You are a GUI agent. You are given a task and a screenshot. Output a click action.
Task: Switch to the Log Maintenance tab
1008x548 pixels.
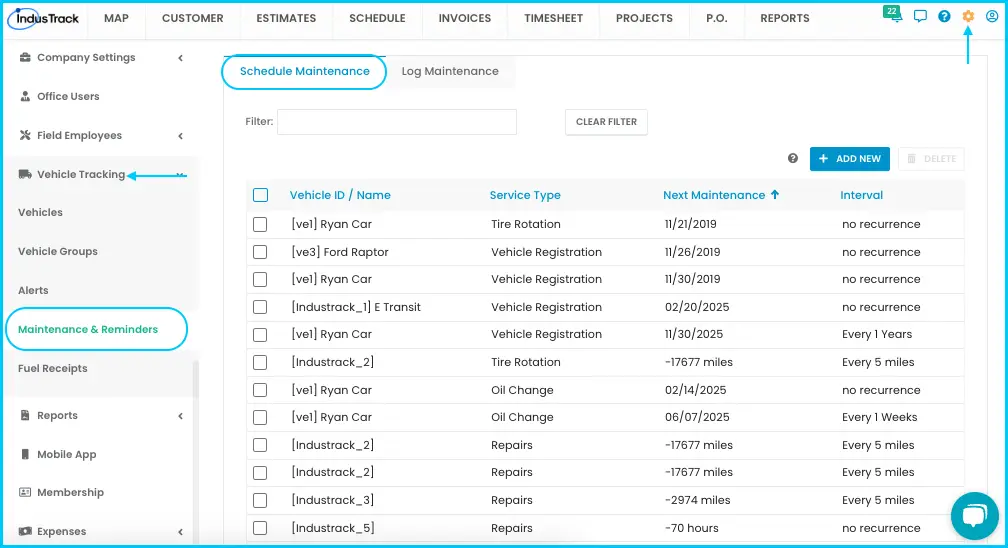click(450, 71)
